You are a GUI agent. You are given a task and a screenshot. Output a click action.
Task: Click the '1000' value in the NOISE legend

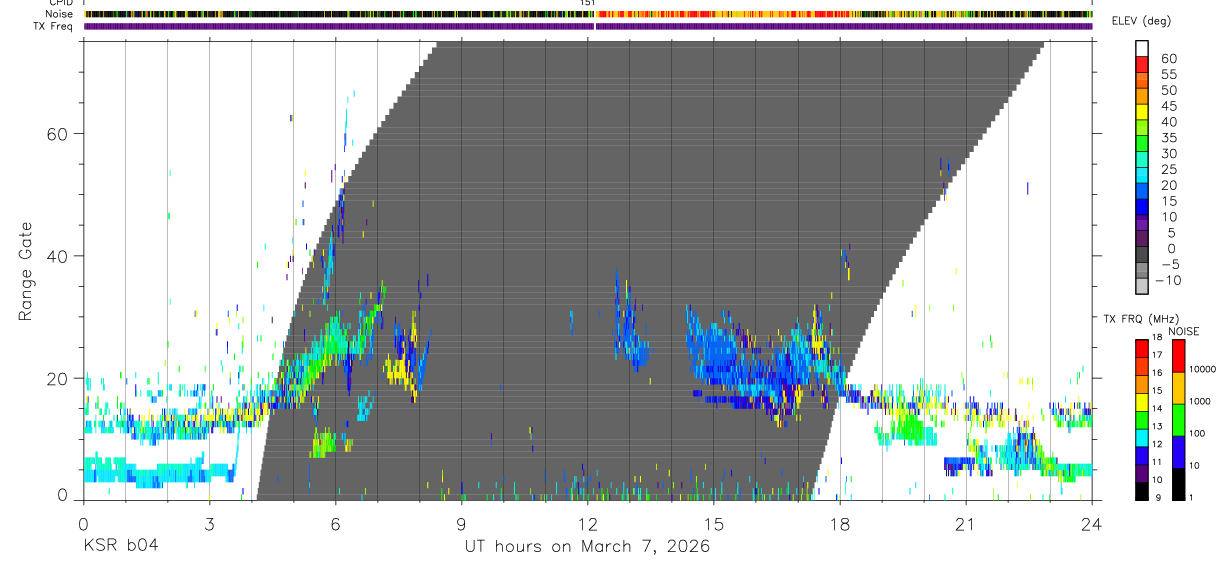pos(1202,401)
